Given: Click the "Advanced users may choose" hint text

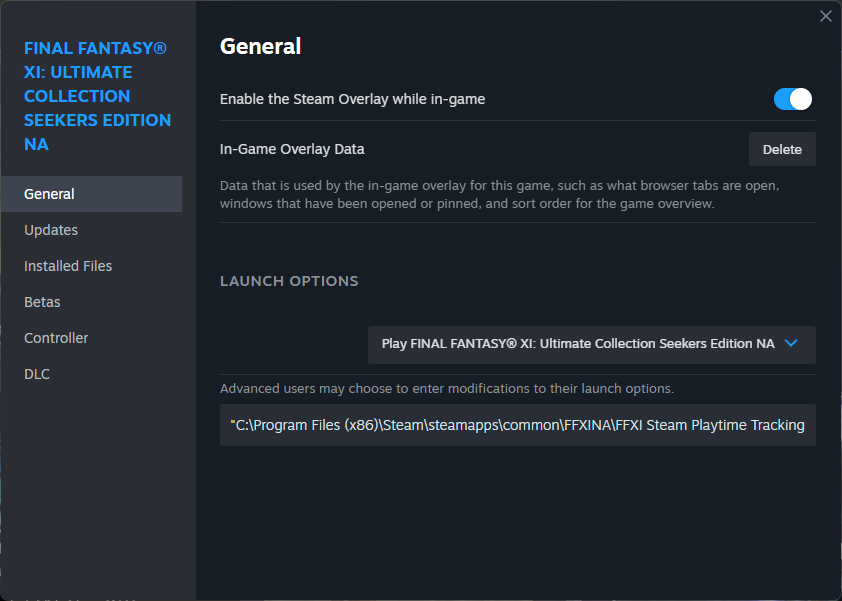Looking at the screenshot, I should pos(447,388).
